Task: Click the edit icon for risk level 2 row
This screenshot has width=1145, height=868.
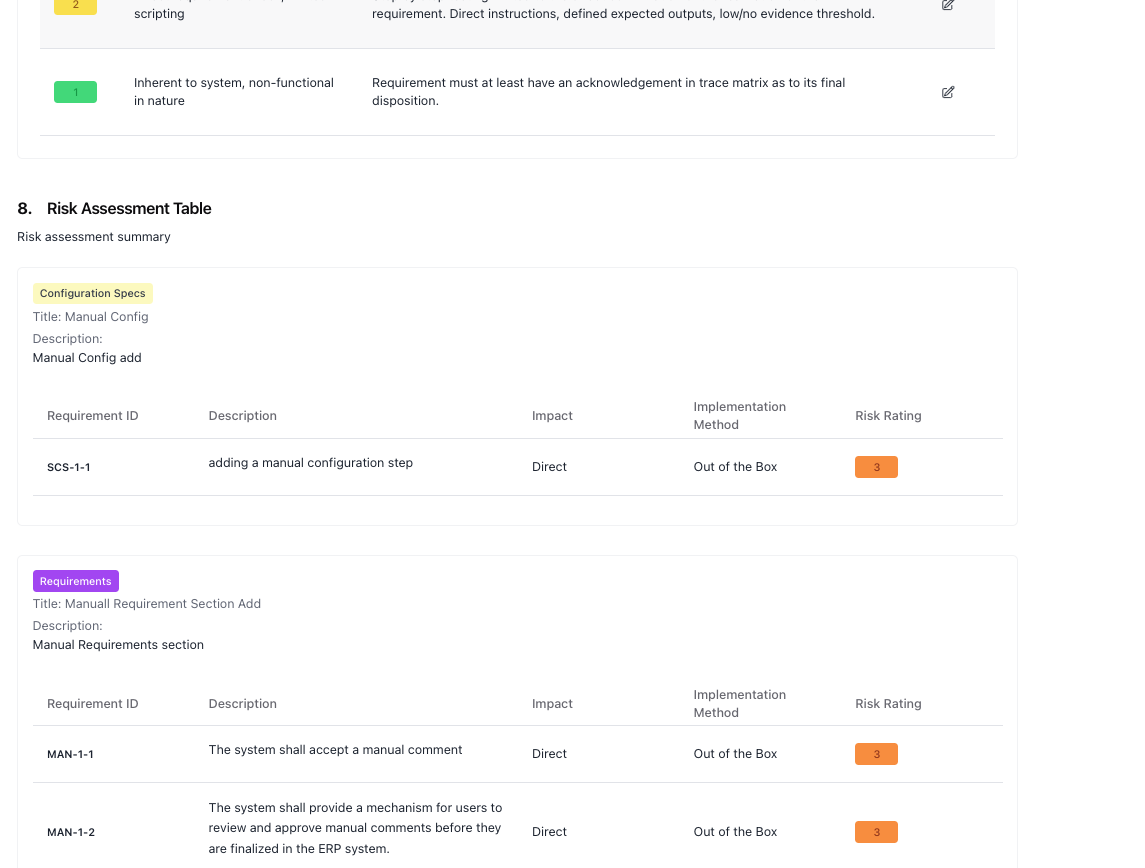Action: point(947,5)
